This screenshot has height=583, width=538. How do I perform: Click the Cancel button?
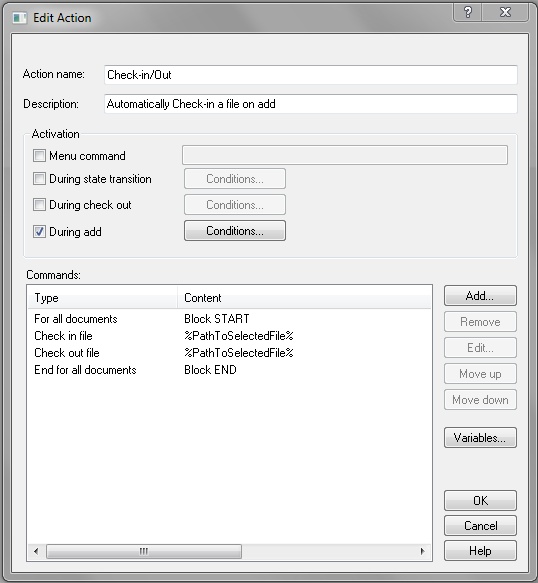480,526
